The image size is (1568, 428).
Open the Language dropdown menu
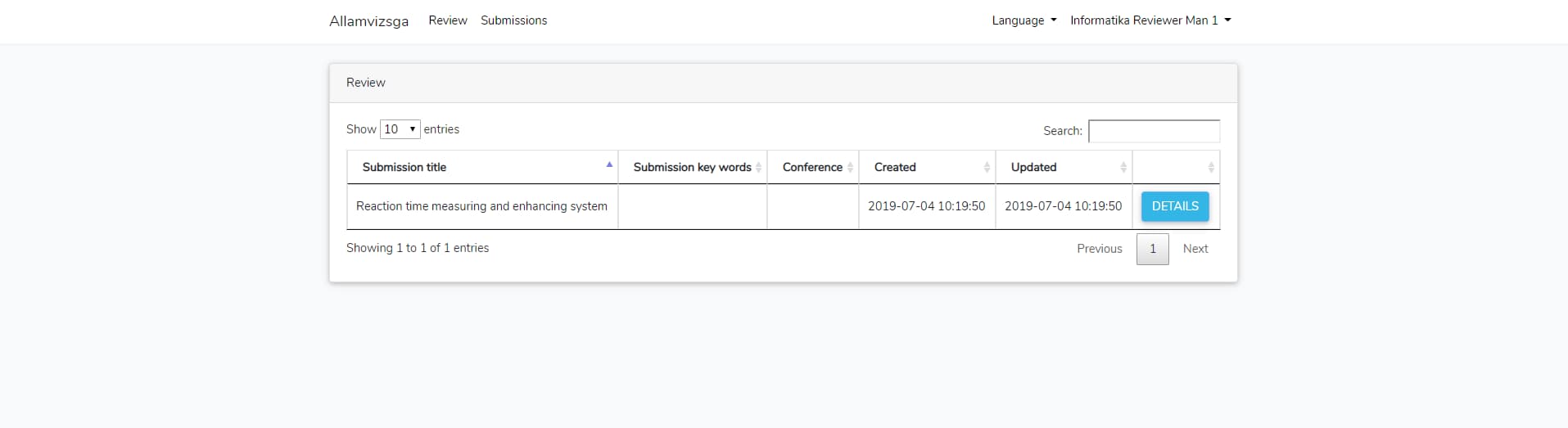(1023, 20)
